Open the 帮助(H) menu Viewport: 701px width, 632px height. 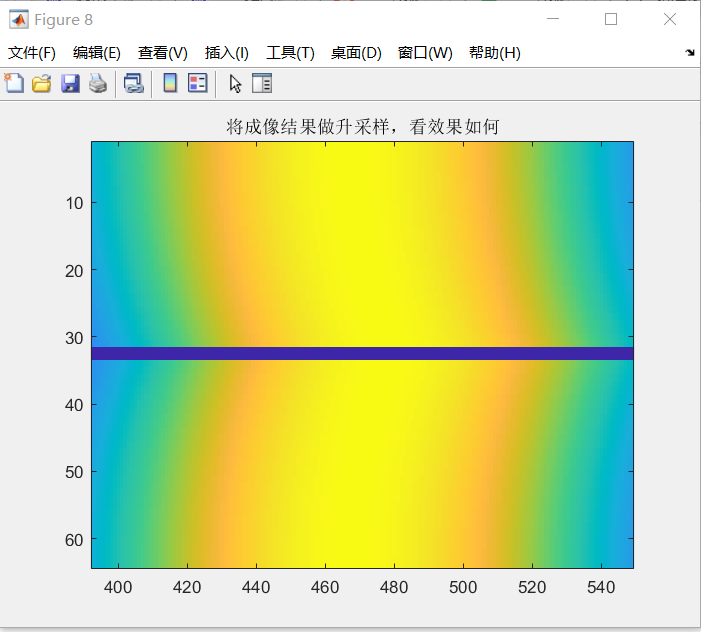[495, 53]
